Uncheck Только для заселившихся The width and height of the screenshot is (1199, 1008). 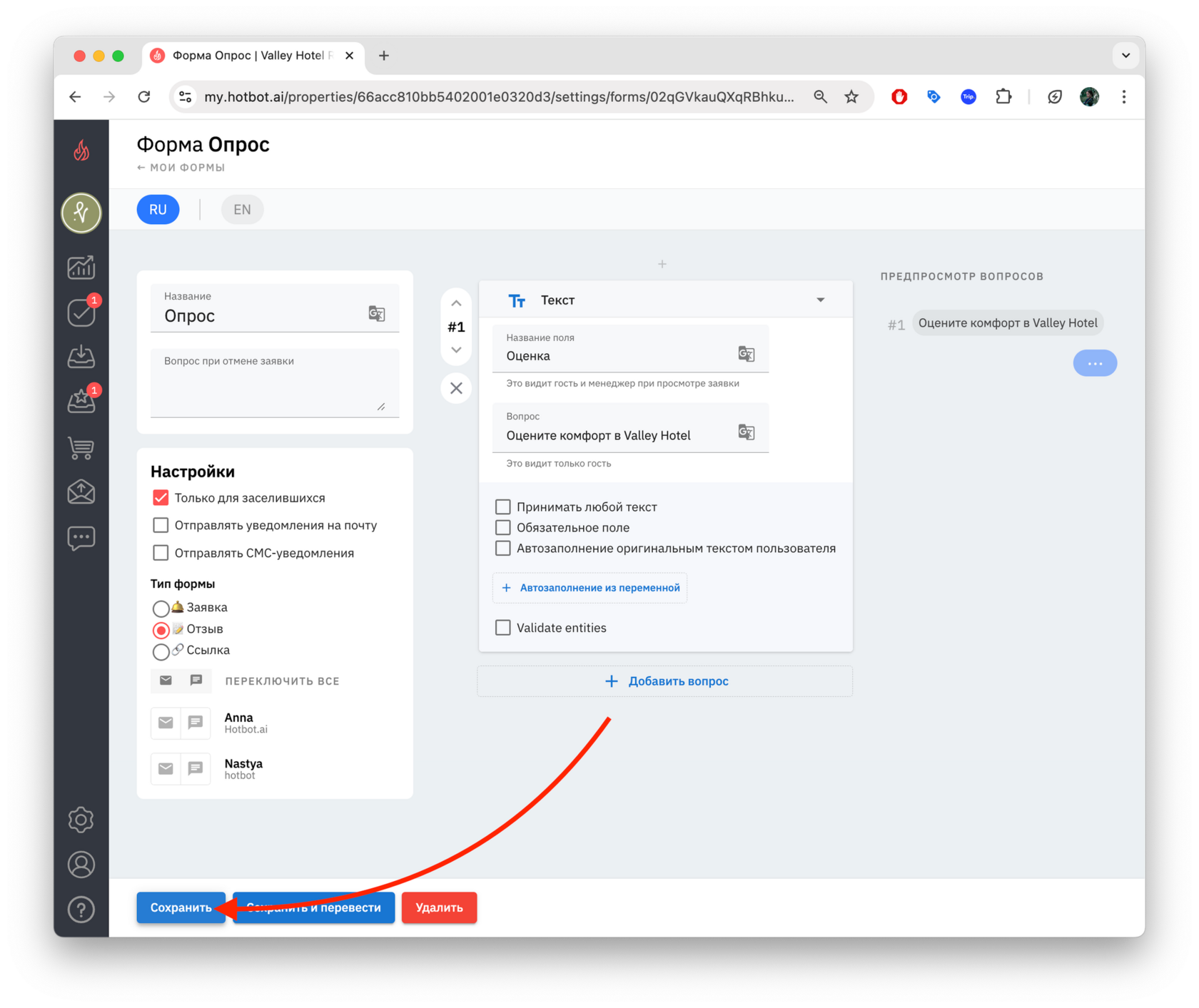coord(161,498)
